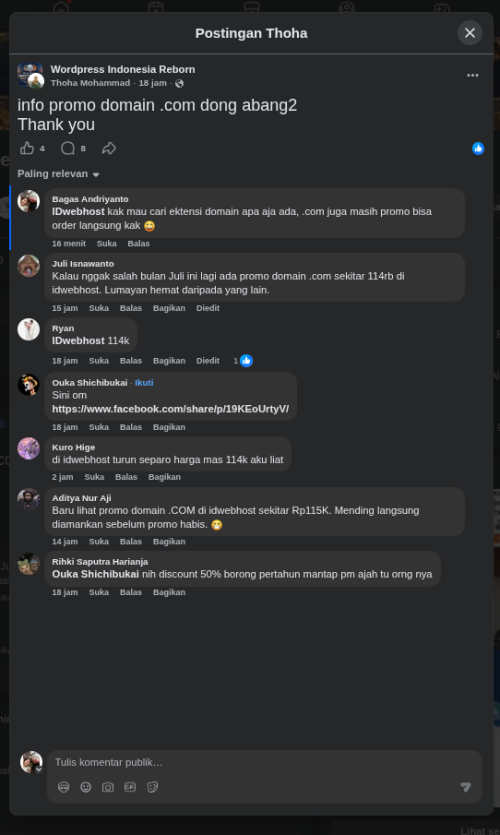This screenshot has height=835, width=500.
Task: Open post options three-dot menu
Action: tap(472, 76)
